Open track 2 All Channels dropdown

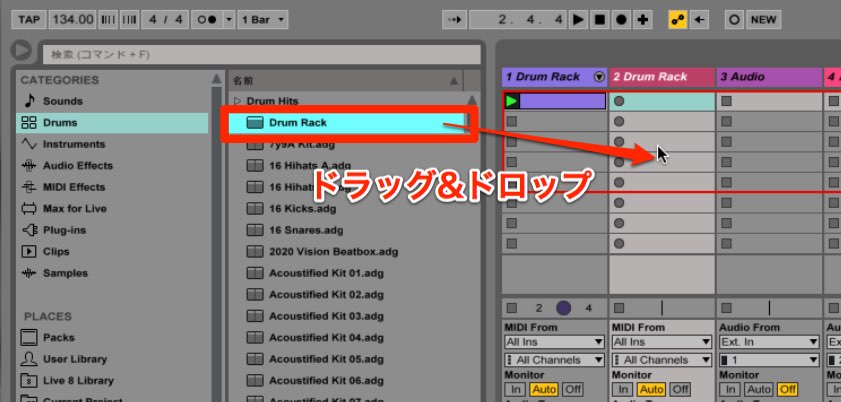click(662, 360)
